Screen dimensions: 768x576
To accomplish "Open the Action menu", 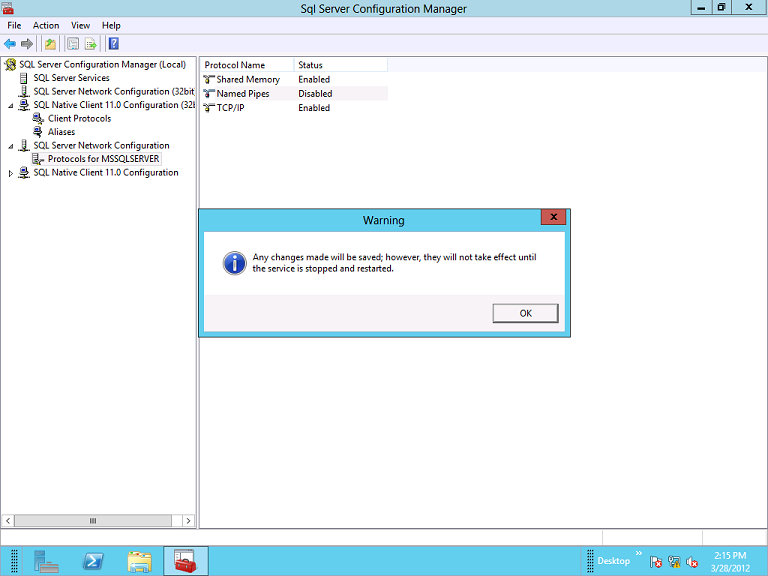I will coord(46,25).
